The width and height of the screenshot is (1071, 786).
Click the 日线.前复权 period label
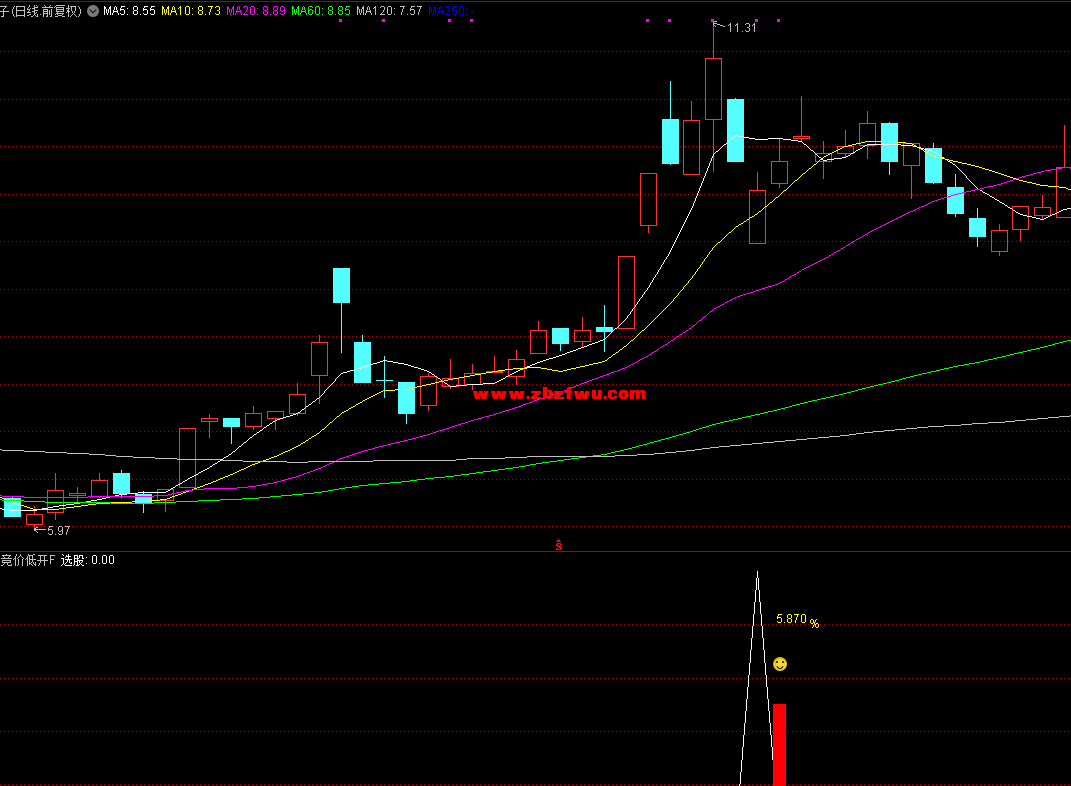46,11
